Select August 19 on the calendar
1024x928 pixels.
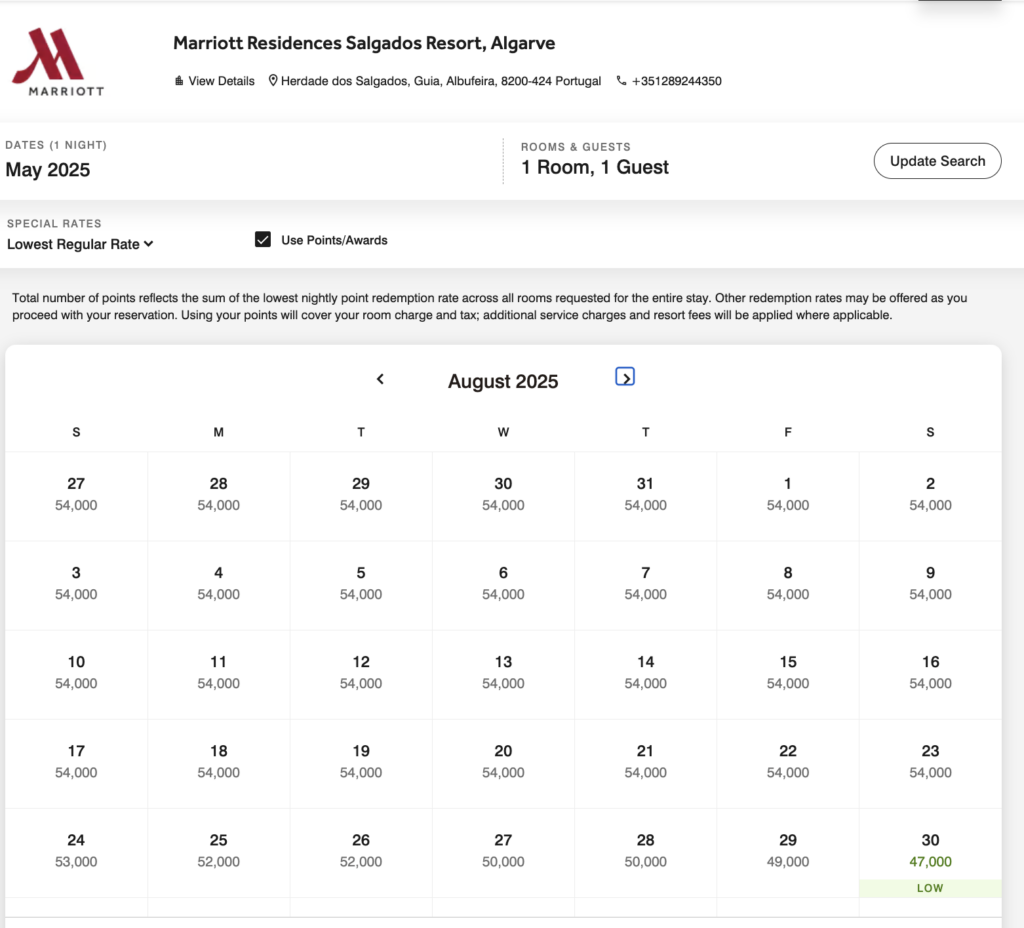point(360,763)
